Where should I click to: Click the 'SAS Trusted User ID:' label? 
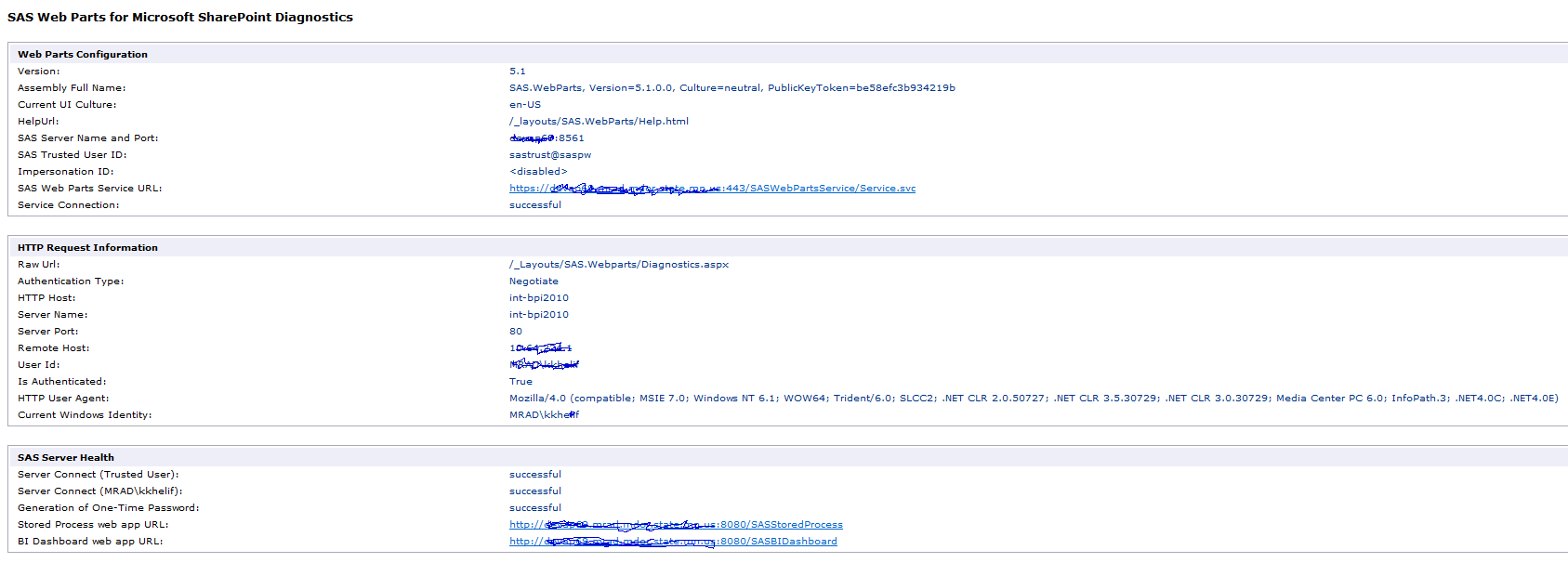coord(72,155)
